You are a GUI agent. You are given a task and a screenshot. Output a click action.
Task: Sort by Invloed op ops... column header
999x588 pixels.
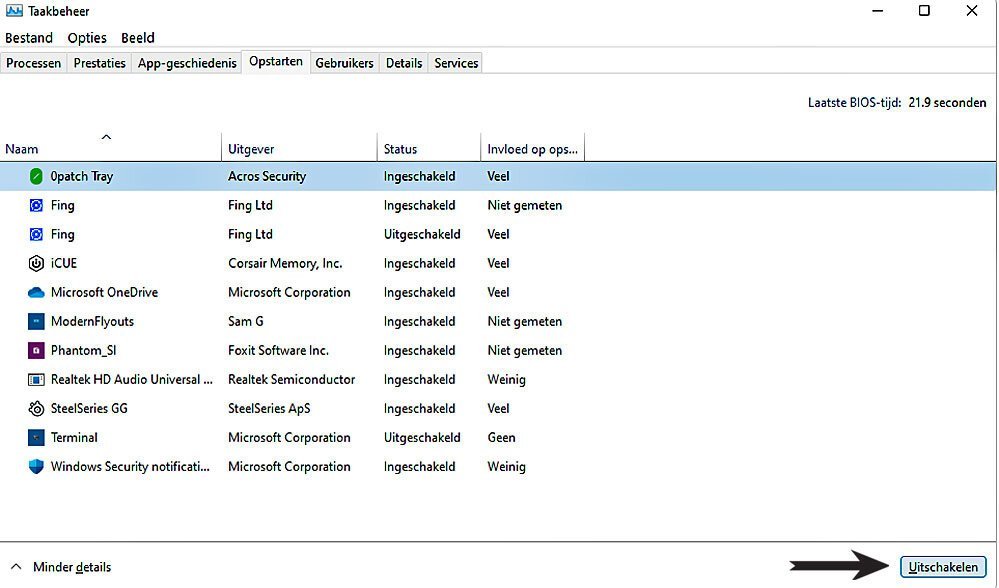[x=533, y=148]
